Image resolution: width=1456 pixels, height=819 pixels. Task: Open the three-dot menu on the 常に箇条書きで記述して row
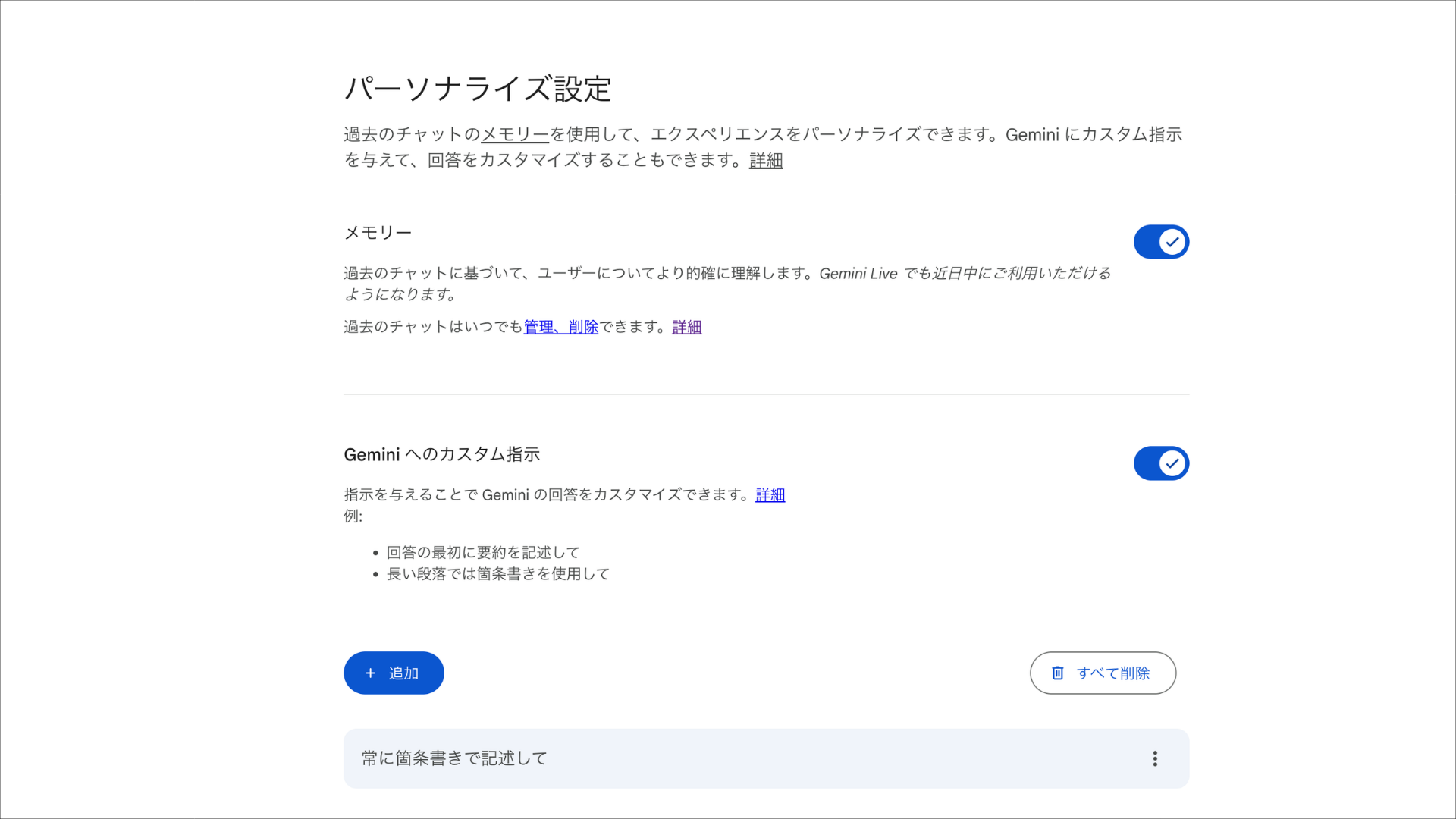point(1154,758)
